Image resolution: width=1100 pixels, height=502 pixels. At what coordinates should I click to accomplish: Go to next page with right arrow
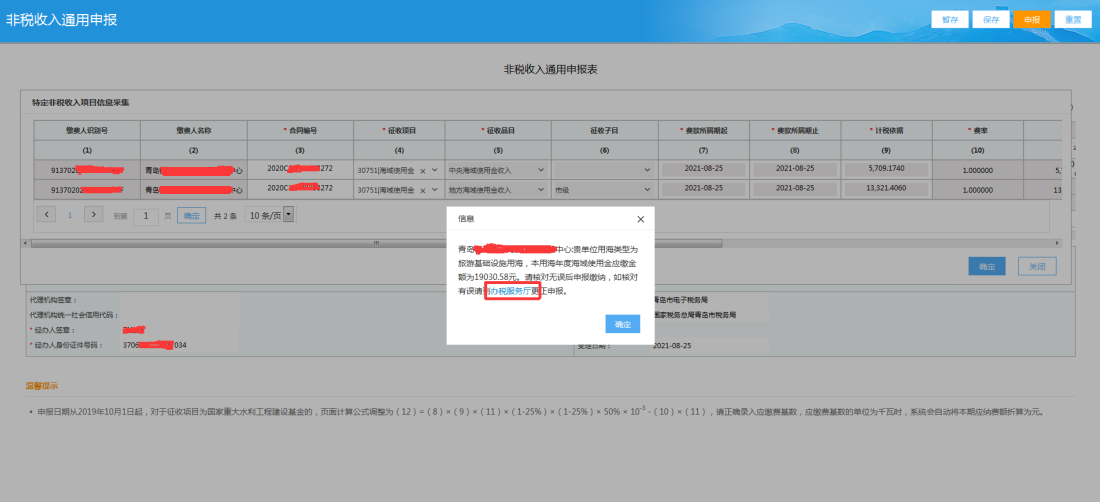93,214
